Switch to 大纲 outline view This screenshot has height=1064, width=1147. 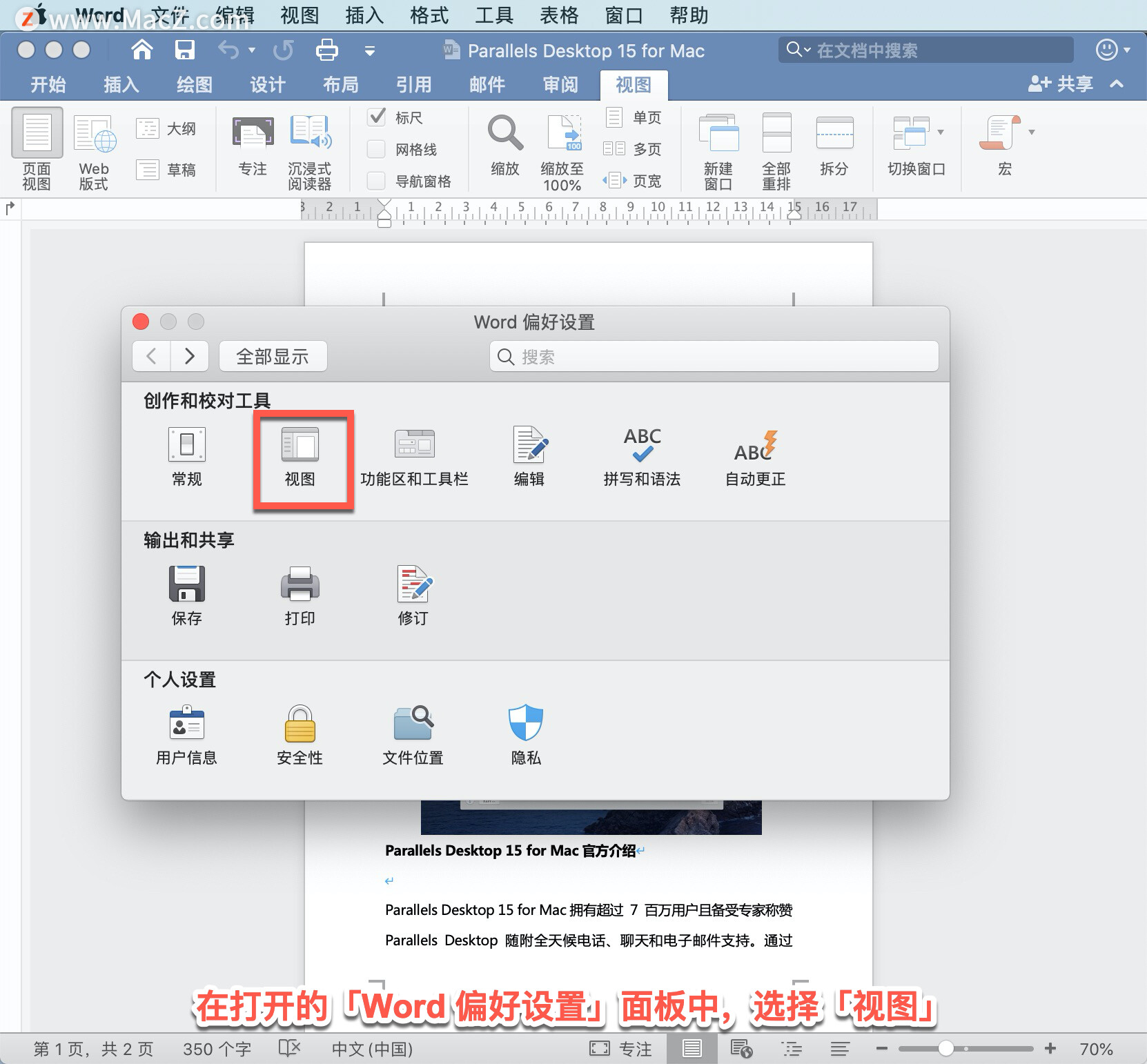(x=166, y=129)
